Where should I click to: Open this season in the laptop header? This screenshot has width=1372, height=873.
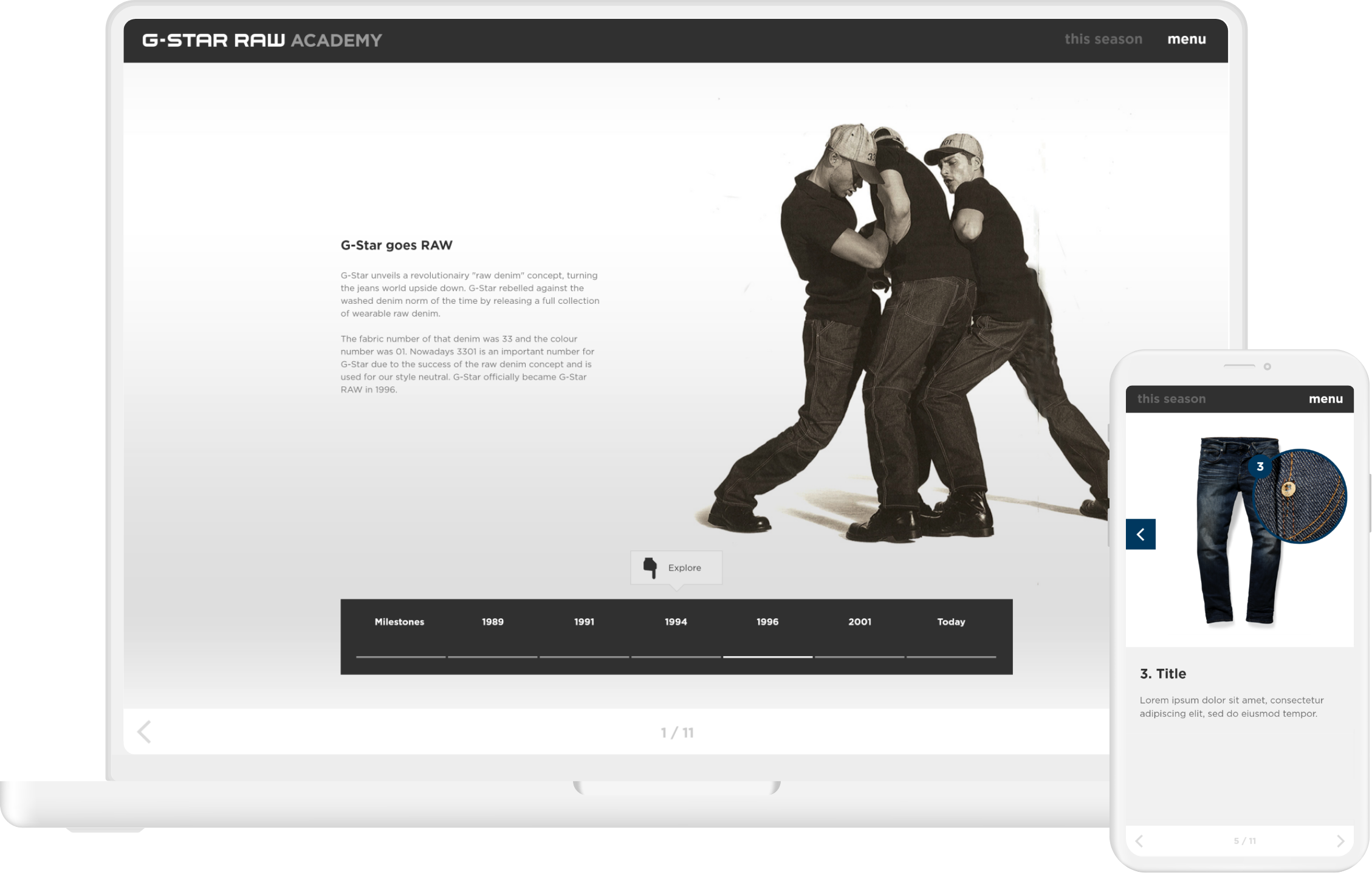click(1103, 39)
